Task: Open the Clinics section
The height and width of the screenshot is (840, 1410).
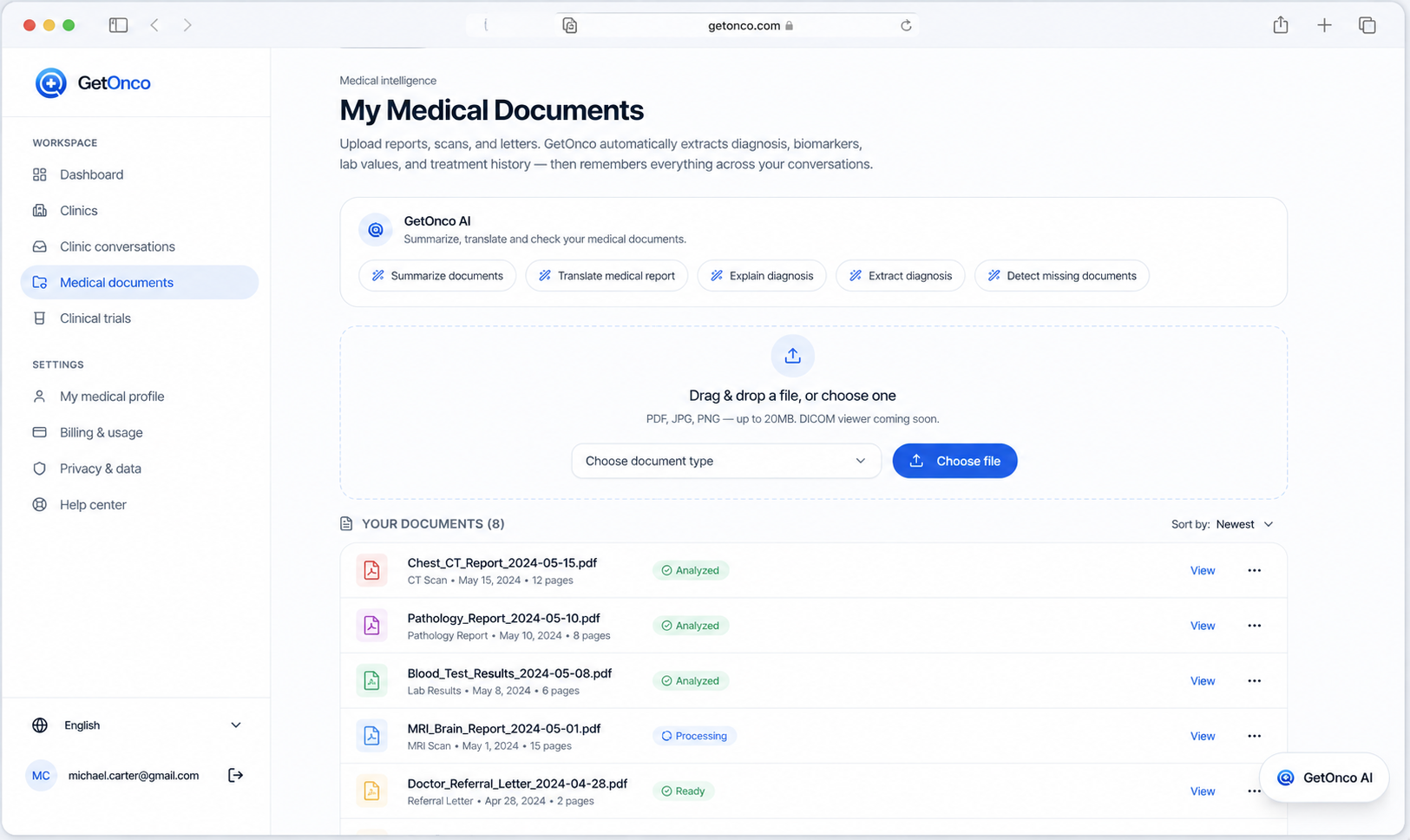Action: point(139,211)
